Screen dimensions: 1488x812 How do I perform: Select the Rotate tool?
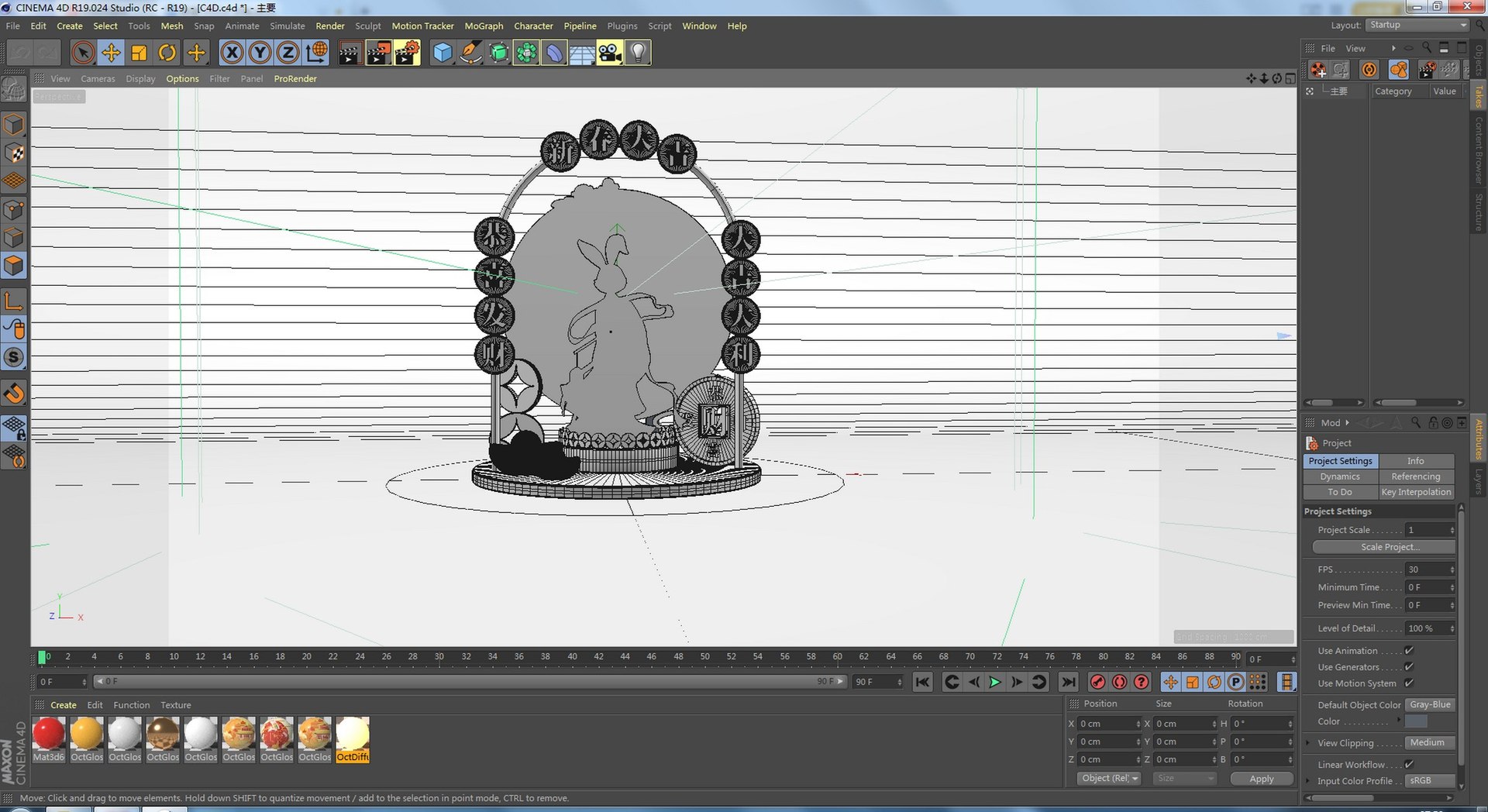(167, 53)
